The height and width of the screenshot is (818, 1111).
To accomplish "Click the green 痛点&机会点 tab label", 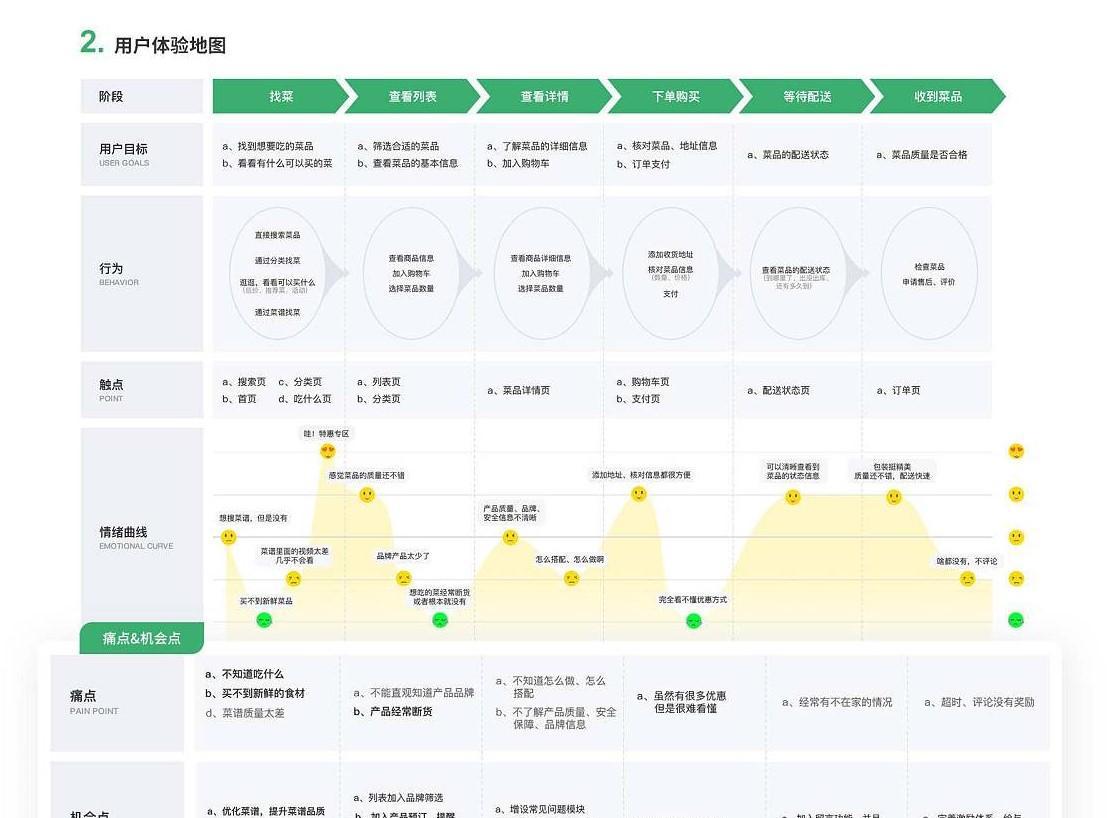I will click(142, 638).
